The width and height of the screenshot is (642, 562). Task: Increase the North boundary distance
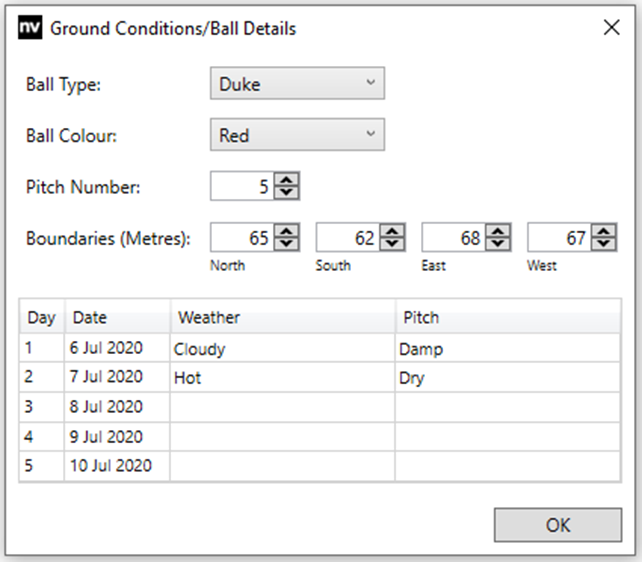point(287,231)
